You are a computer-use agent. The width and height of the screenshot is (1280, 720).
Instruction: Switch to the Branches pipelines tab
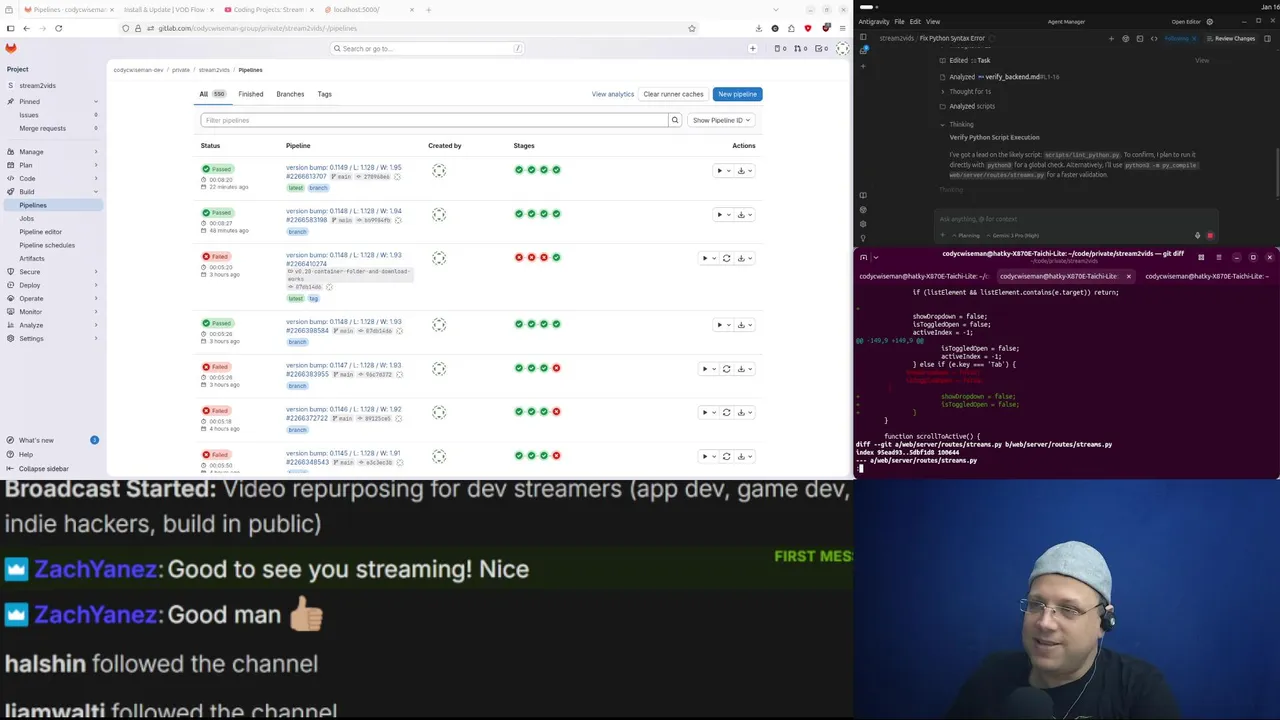[x=290, y=94]
